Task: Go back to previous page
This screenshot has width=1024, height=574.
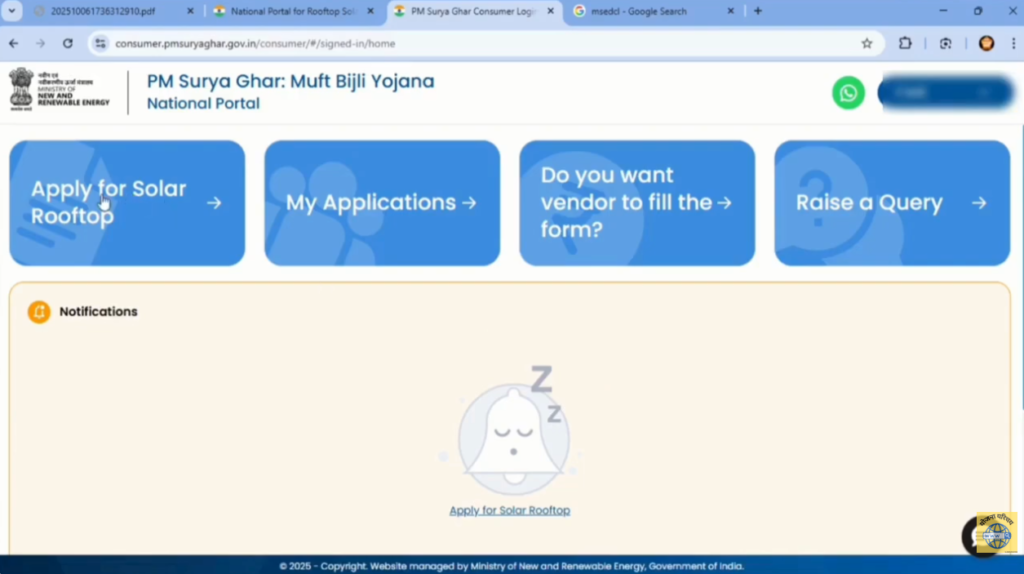Action: click(13, 43)
